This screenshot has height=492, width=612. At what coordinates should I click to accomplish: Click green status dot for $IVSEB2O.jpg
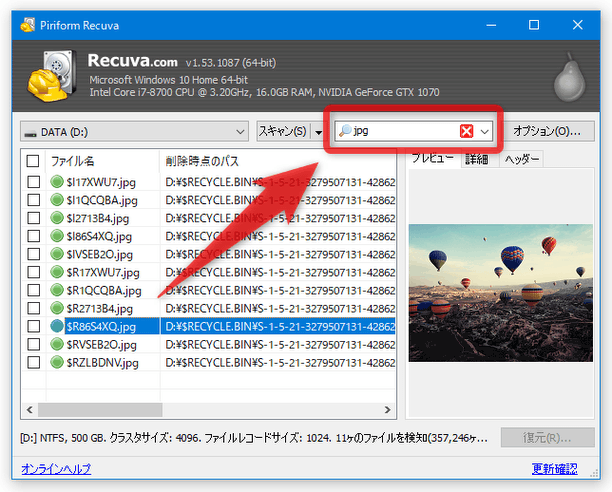tap(57, 254)
